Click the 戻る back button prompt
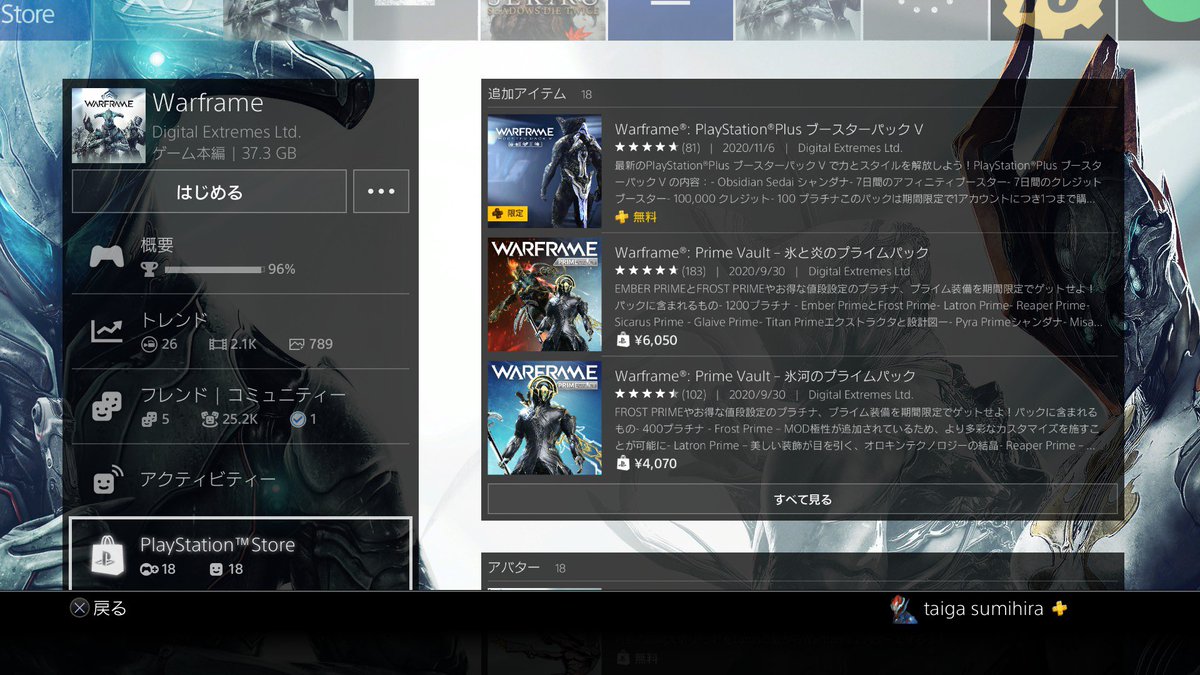 point(98,608)
